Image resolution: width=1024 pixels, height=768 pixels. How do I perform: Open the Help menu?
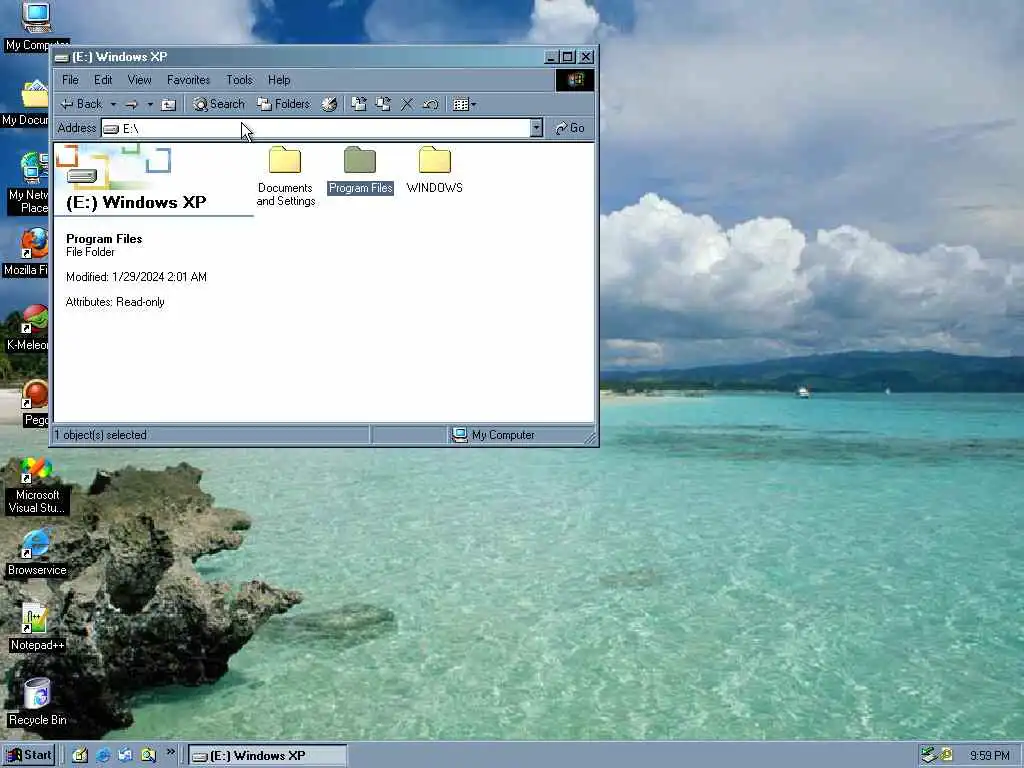click(x=279, y=80)
